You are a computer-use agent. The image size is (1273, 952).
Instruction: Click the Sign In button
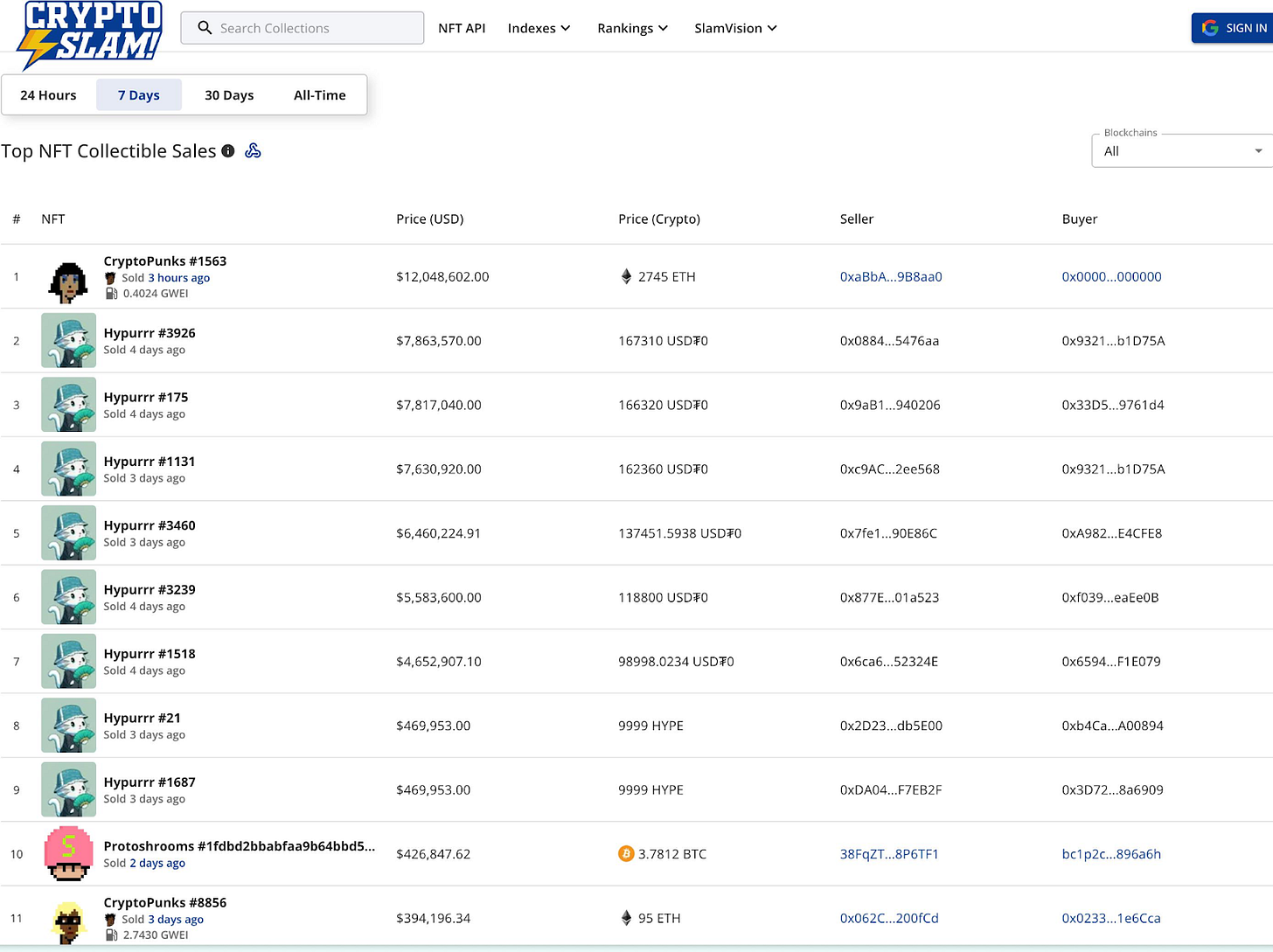click(x=1233, y=28)
